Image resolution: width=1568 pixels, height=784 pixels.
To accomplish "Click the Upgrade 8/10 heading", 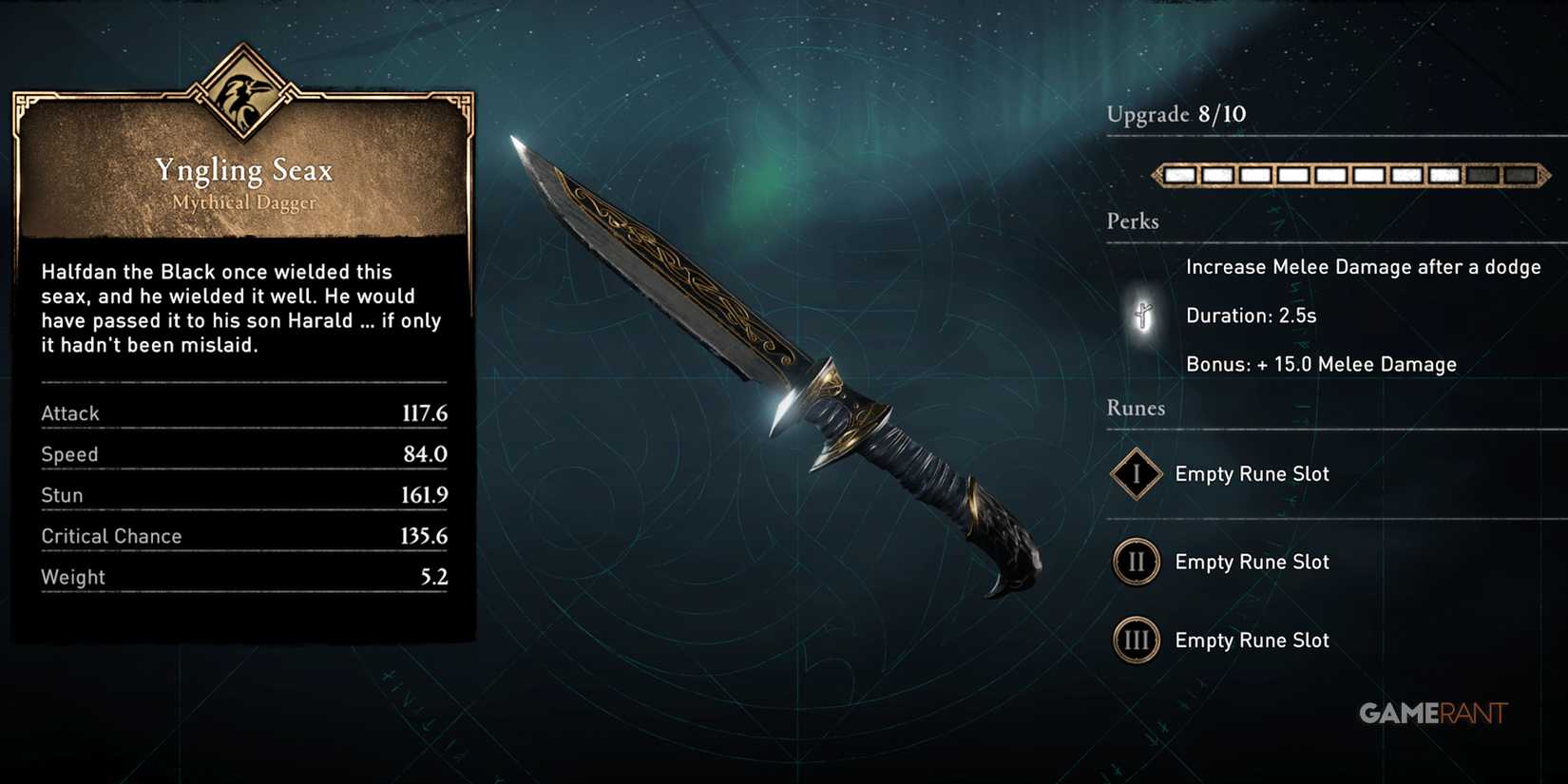I will point(1176,114).
